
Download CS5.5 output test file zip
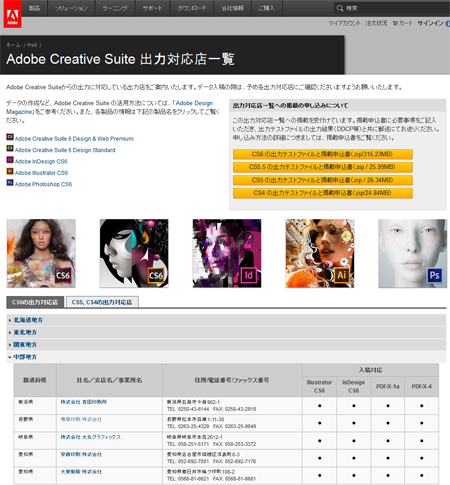pyautogui.click(x=323, y=167)
